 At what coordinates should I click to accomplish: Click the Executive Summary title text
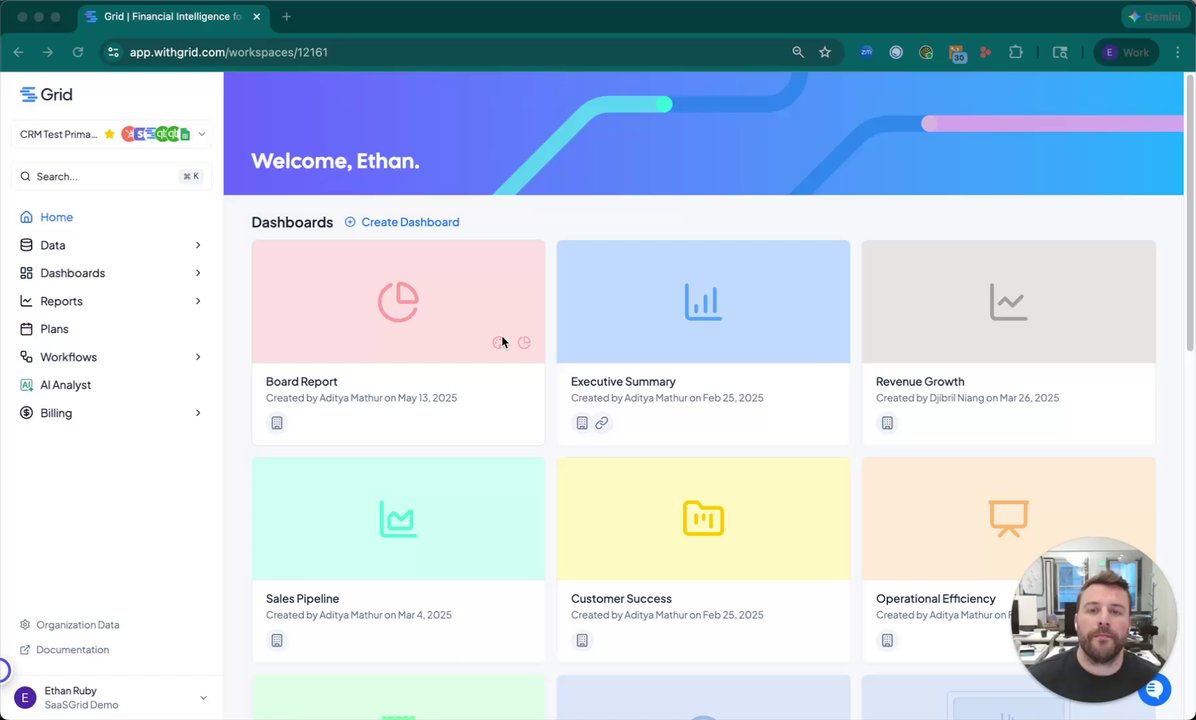click(x=623, y=381)
